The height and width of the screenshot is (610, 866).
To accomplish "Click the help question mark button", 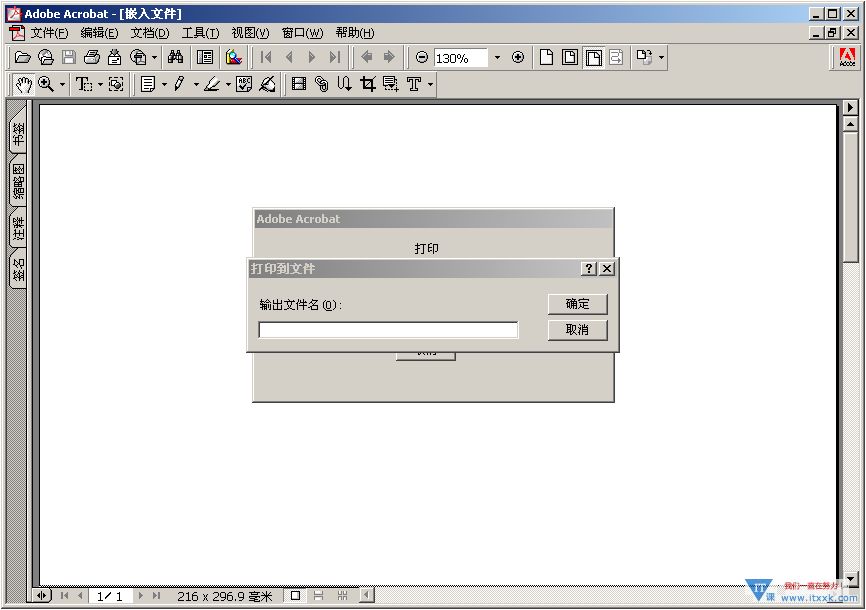I will point(589,269).
